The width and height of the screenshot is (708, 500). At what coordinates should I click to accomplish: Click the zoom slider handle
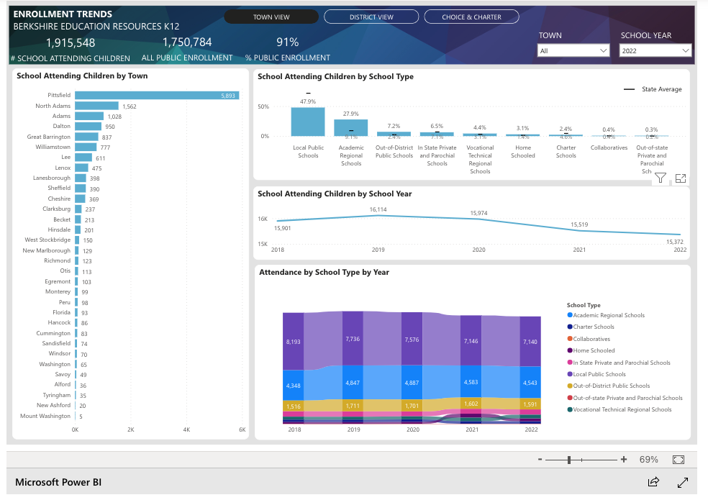[569, 459]
